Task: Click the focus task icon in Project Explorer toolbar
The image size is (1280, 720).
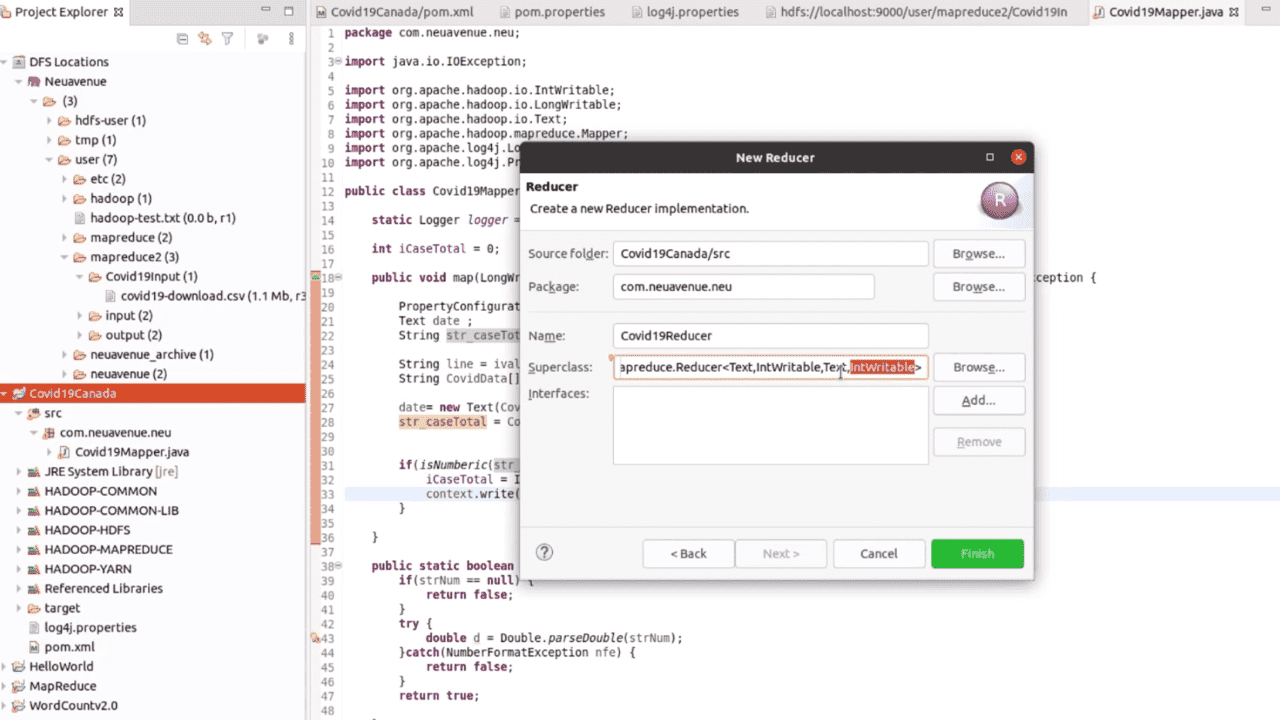Action: pyautogui.click(x=263, y=39)
